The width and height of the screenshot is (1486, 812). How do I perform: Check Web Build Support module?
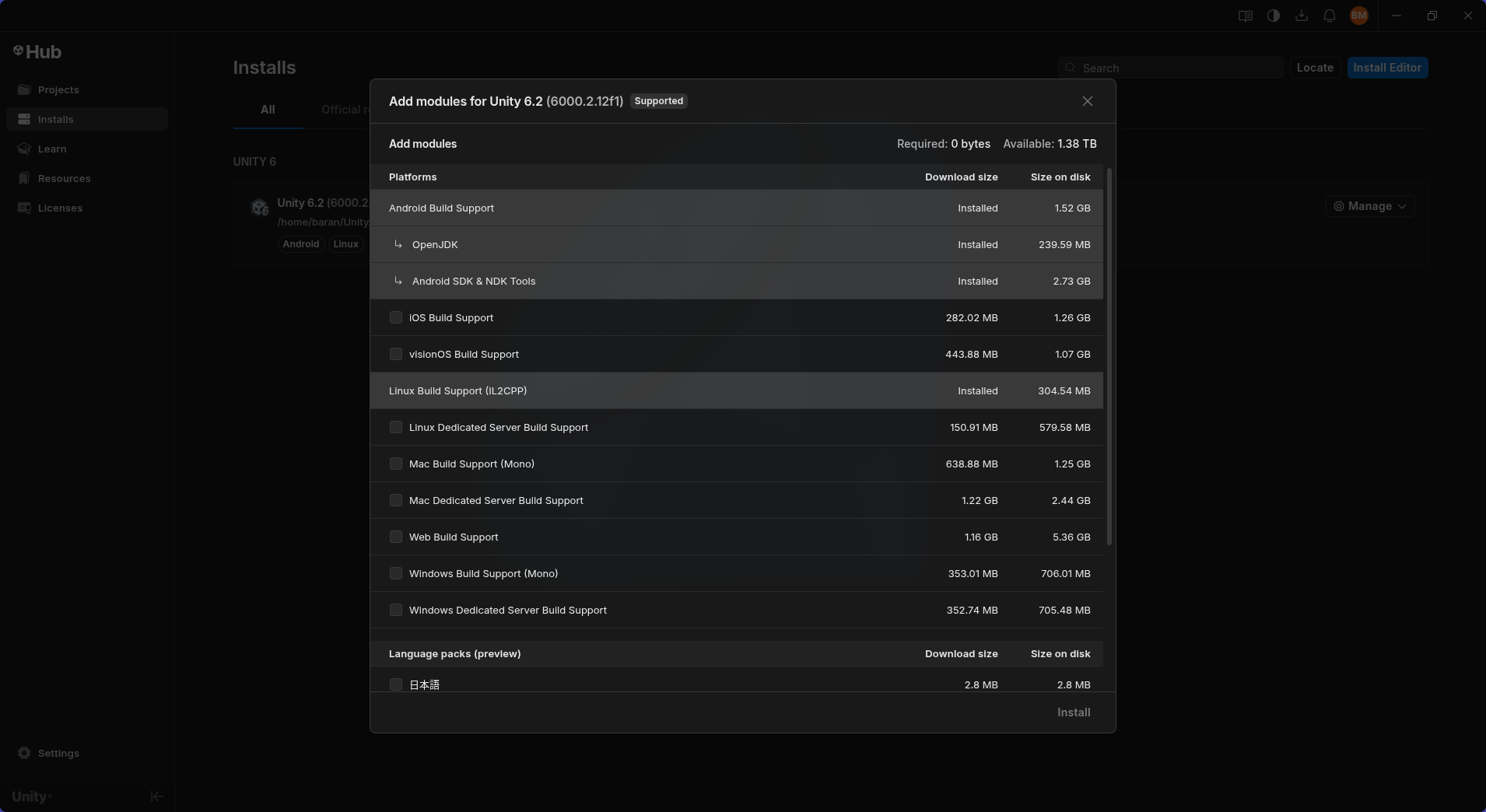click(396, 537)
